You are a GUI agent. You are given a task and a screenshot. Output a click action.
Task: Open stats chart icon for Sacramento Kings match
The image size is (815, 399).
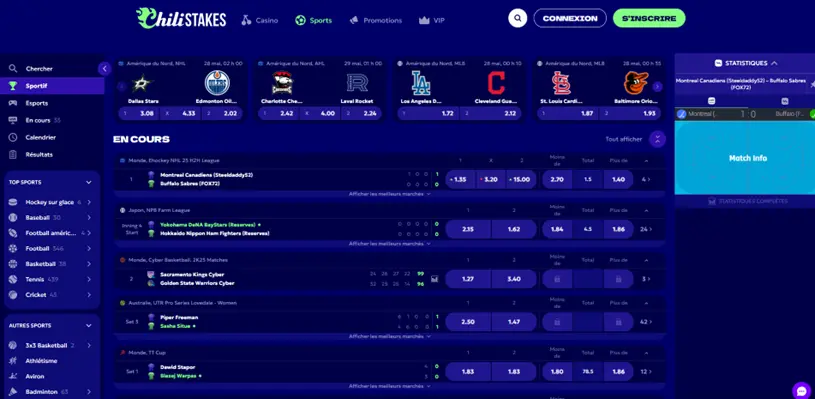(x=435, y=279)
